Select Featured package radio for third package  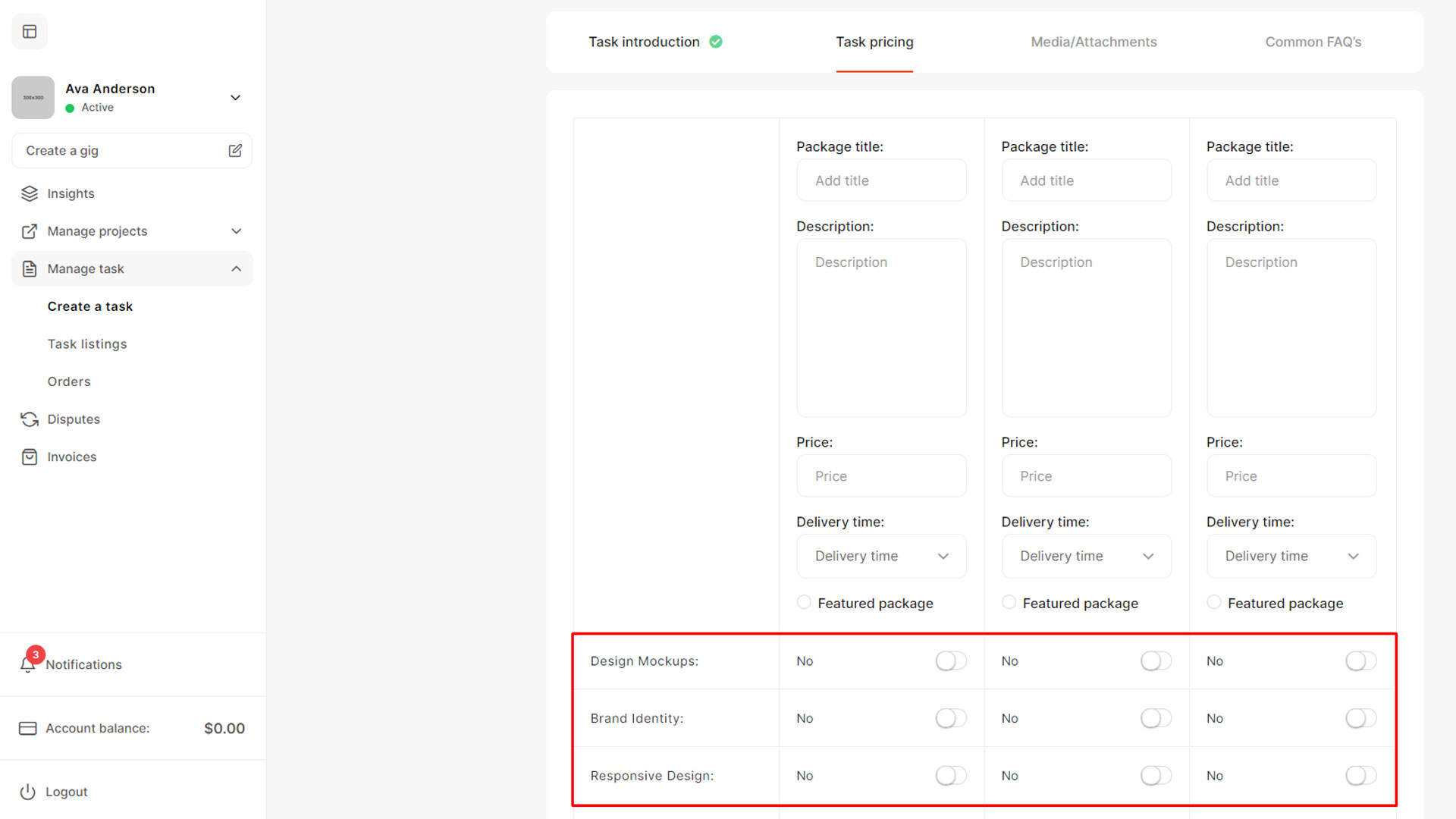coord(1214,602)
